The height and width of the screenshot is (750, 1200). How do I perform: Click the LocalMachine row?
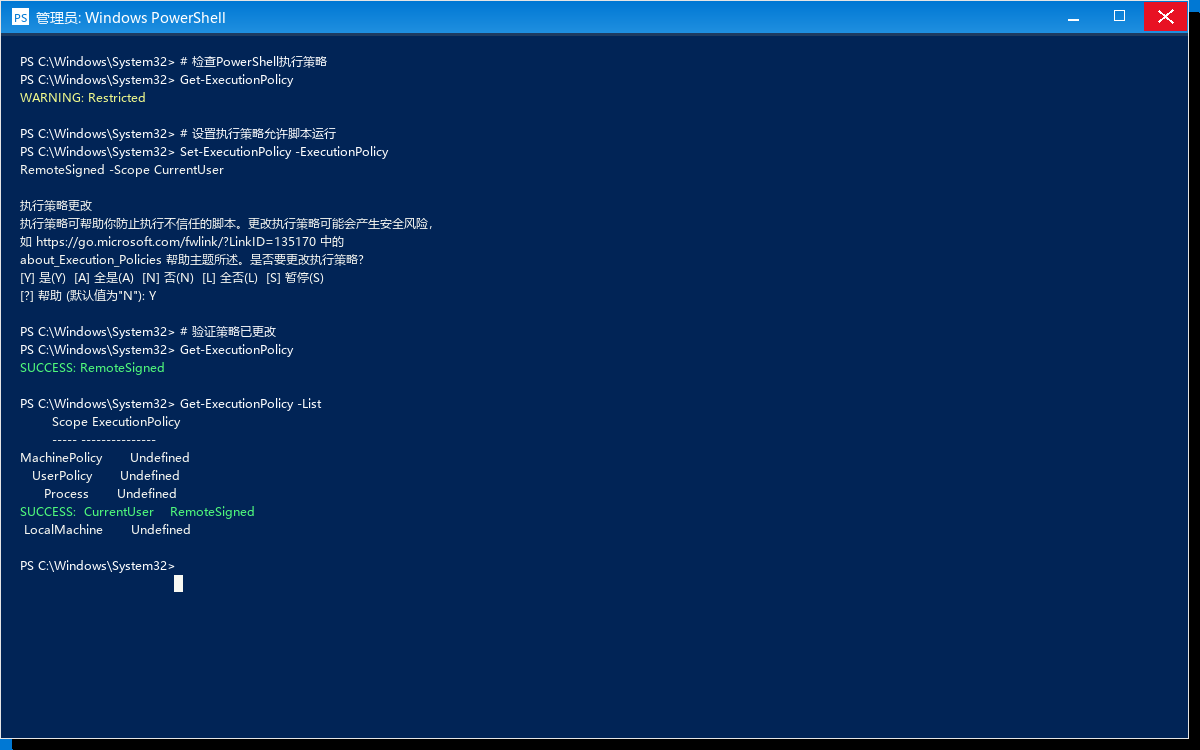[x=107, y=530]
